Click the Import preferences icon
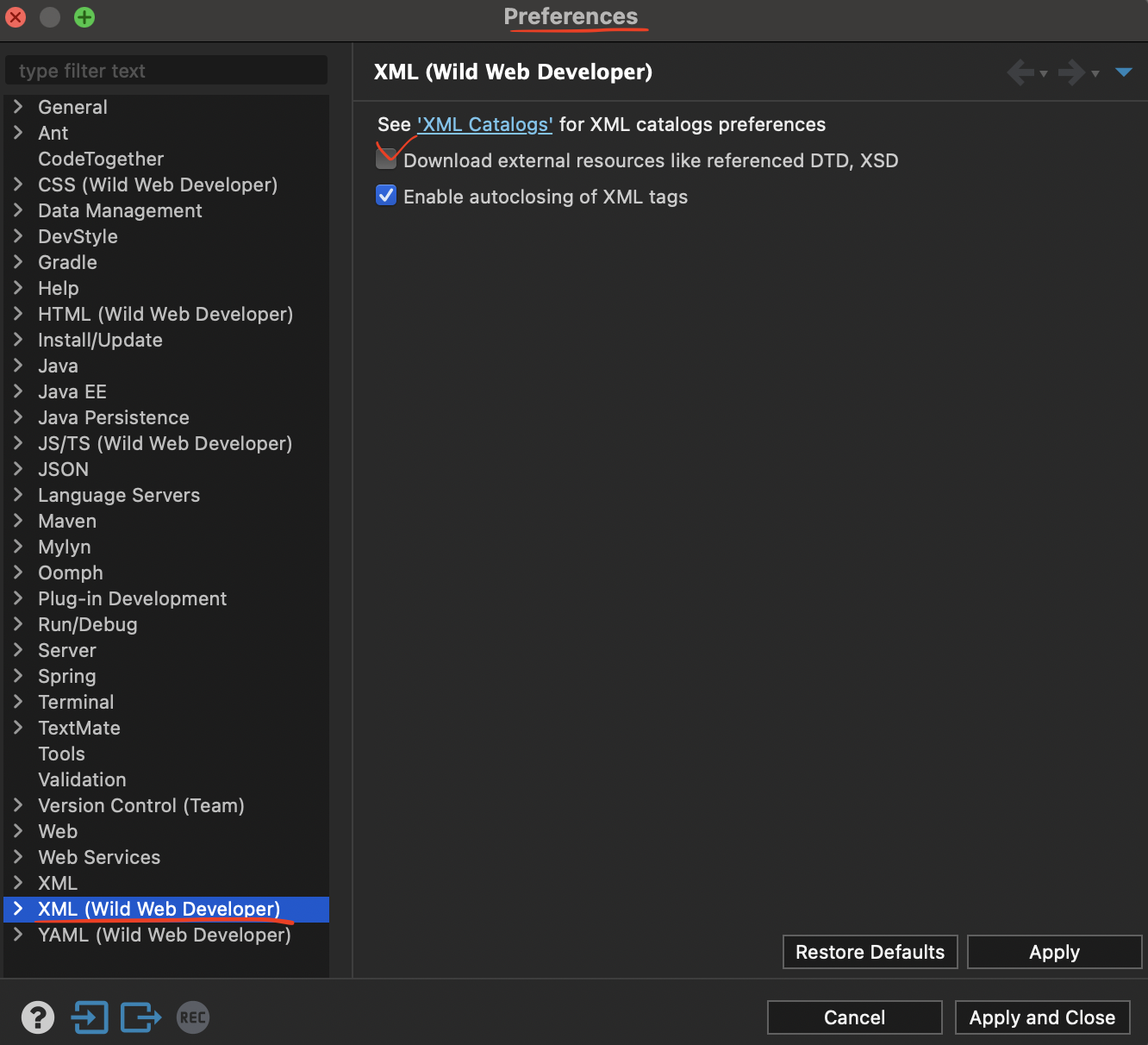1148x1045 pixels. click(x=90, y=1017)
